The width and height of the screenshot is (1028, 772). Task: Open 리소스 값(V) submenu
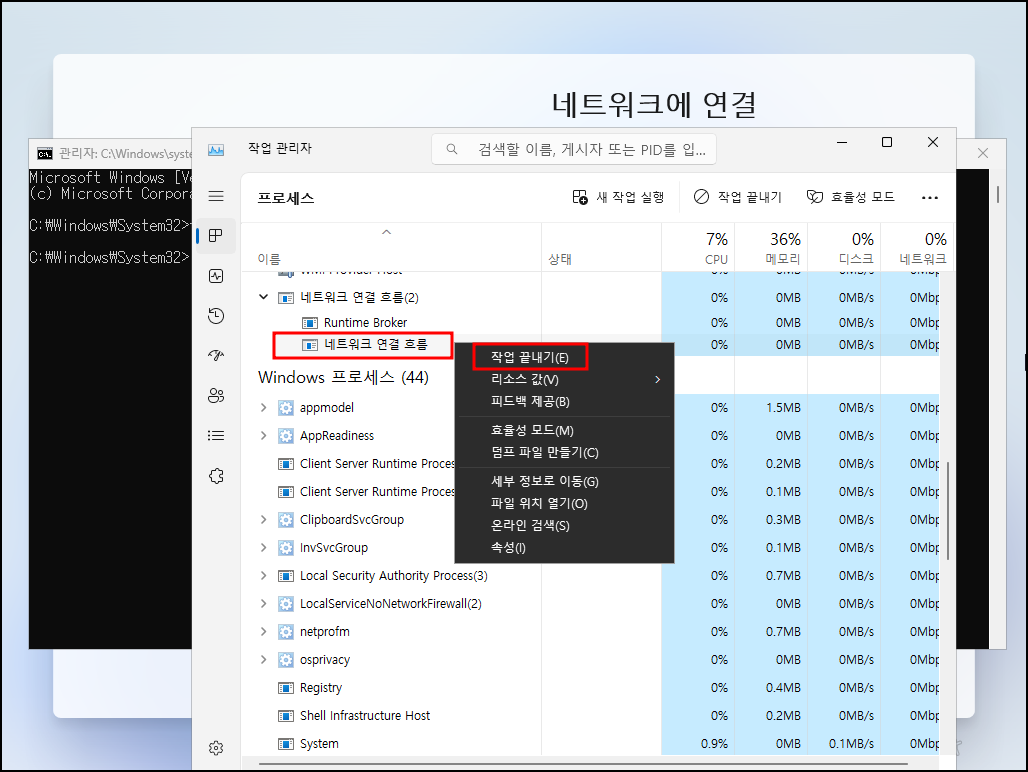pyautogui.click(x=564, y=379)
